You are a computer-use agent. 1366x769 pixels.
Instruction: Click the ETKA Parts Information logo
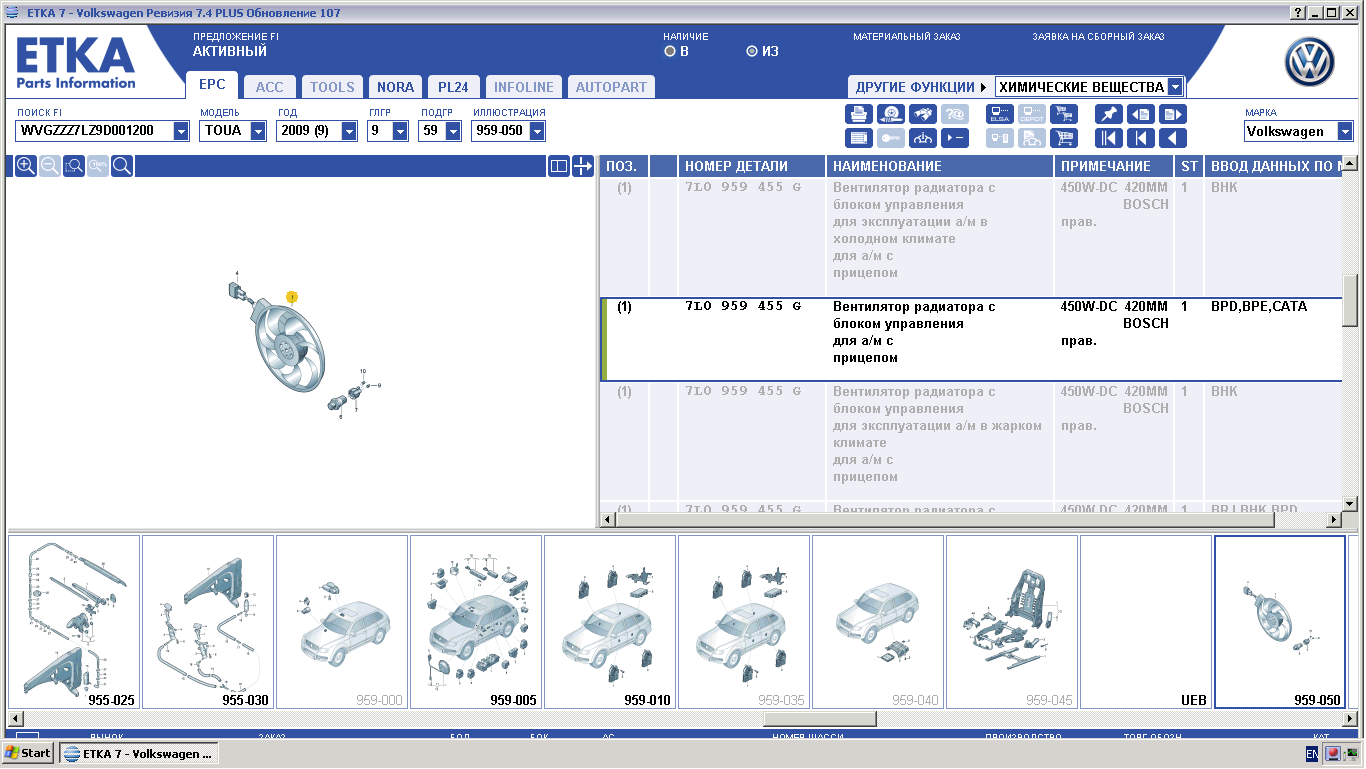pos(75,64)
